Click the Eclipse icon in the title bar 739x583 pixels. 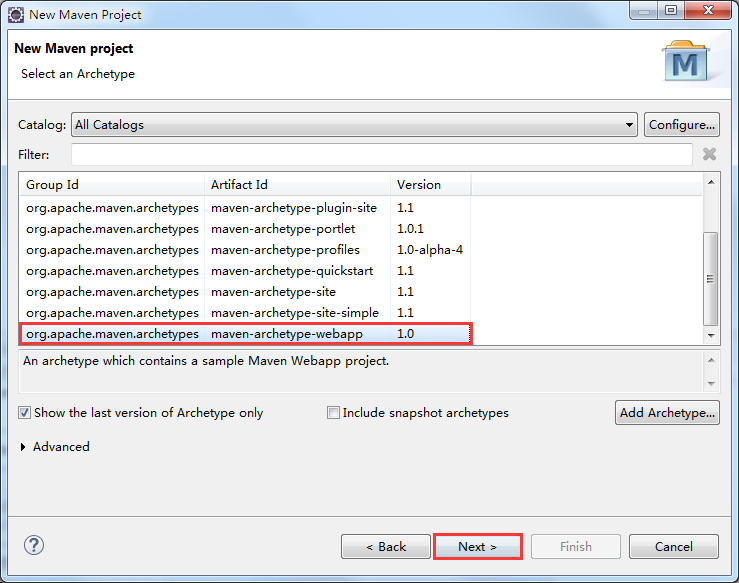[16, 14]
